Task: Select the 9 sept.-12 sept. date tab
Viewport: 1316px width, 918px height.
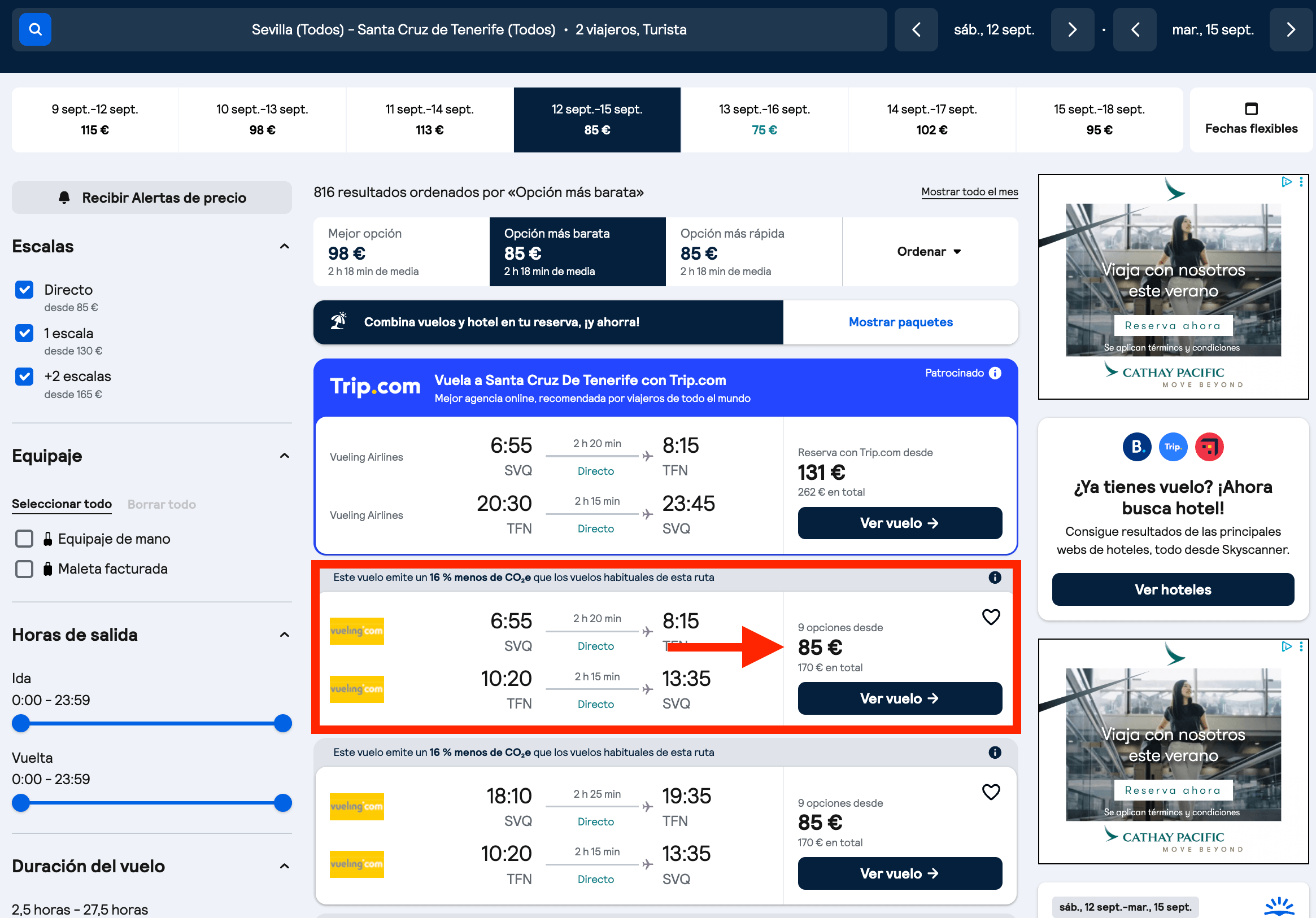Action: tap(95, 120)
